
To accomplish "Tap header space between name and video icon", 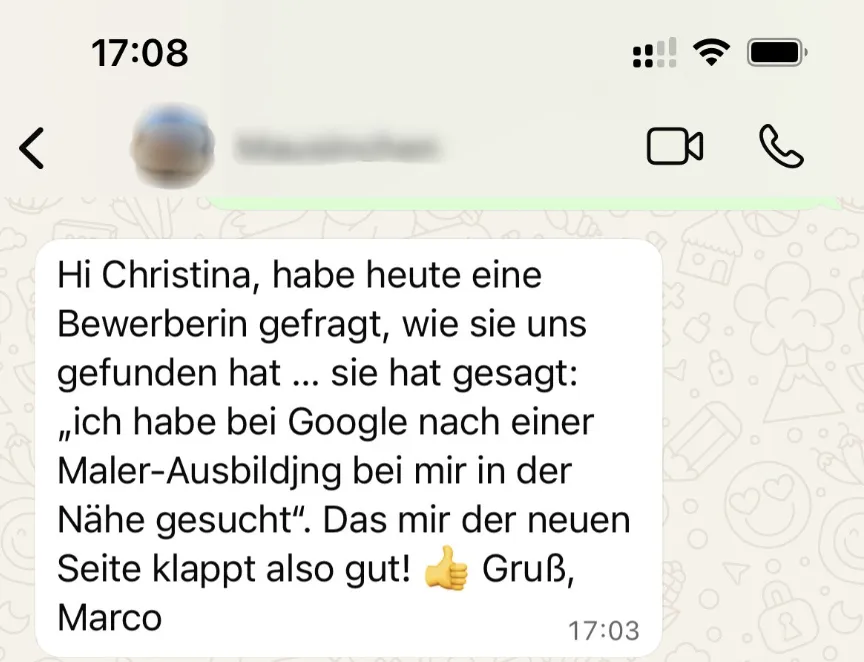I will coord(544,147).
